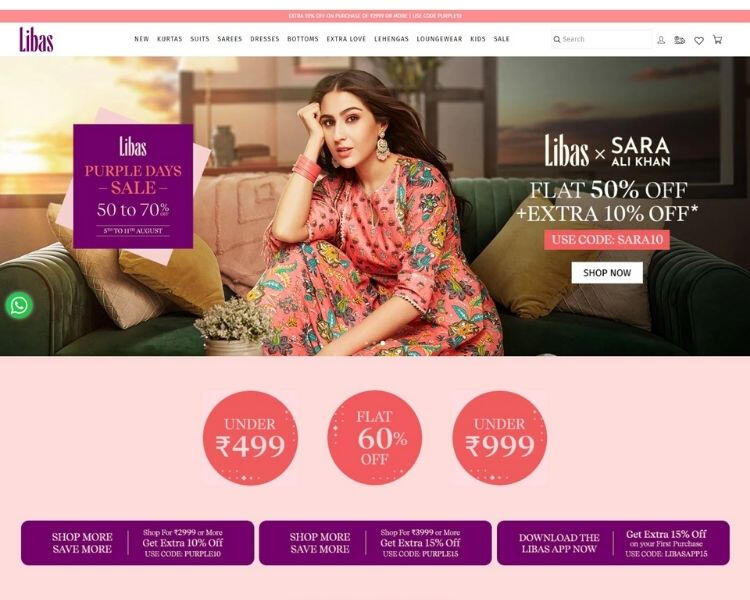Viewport: 750px width, 600px height.
Task: Click the order tracking truck icon
Action: (x=679, y=40)
